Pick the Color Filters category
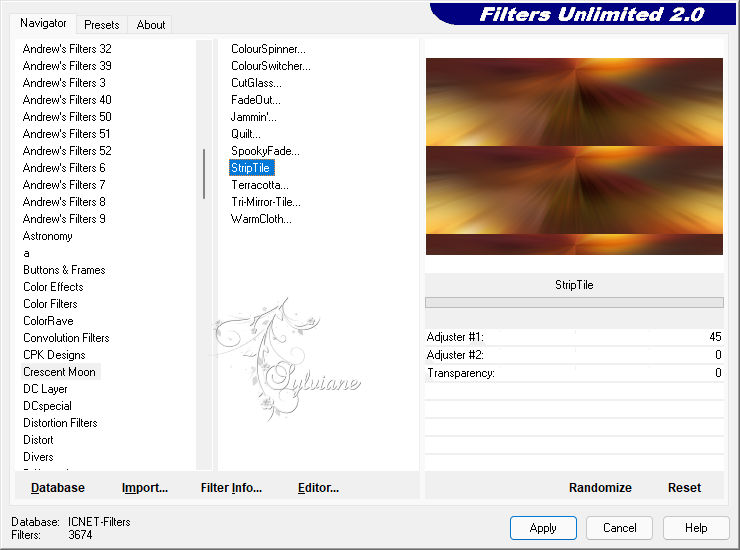The image size is (740, 550). point(50,304)
